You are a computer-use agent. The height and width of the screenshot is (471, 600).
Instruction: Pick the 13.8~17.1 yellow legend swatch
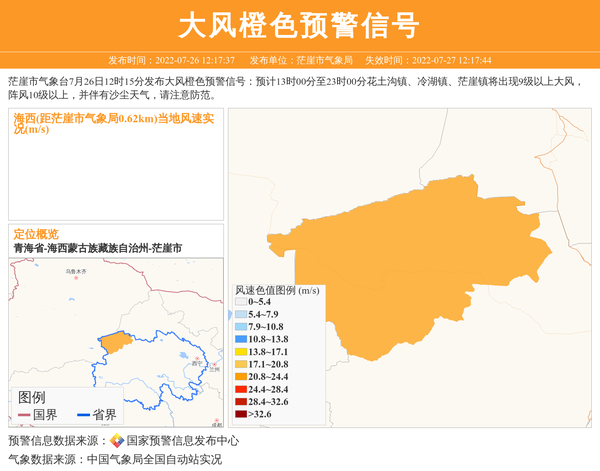pyautogui.click(x=240, y=352)
